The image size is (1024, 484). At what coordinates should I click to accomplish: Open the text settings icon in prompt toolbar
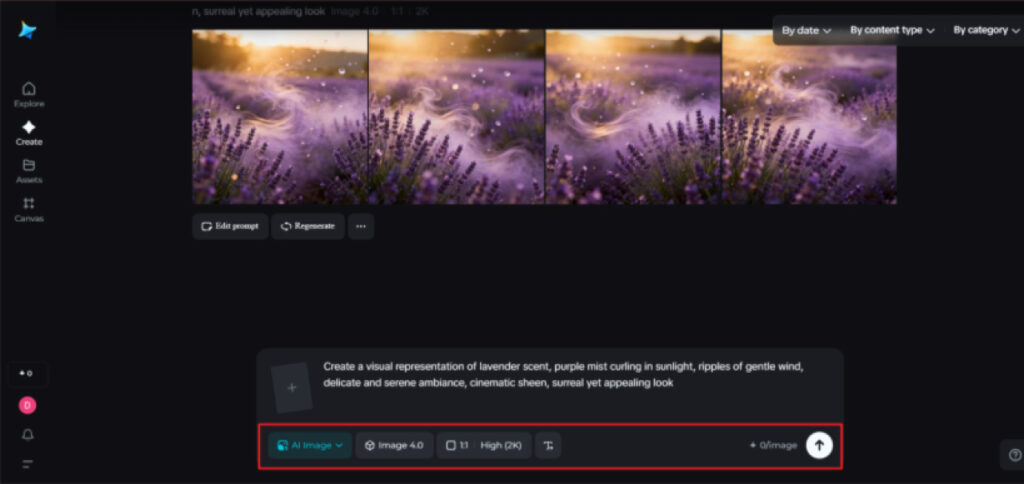548,445
